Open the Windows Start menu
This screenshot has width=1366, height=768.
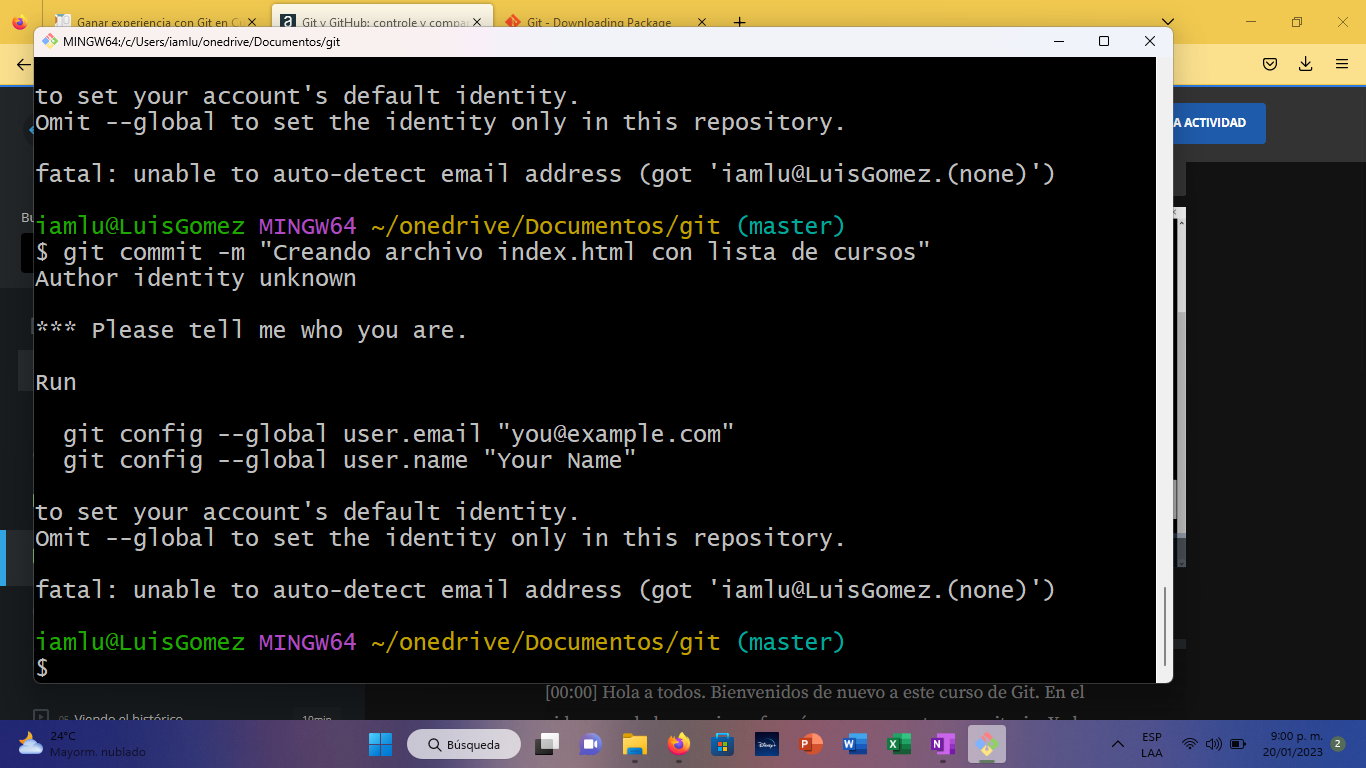tap(380, 744)
